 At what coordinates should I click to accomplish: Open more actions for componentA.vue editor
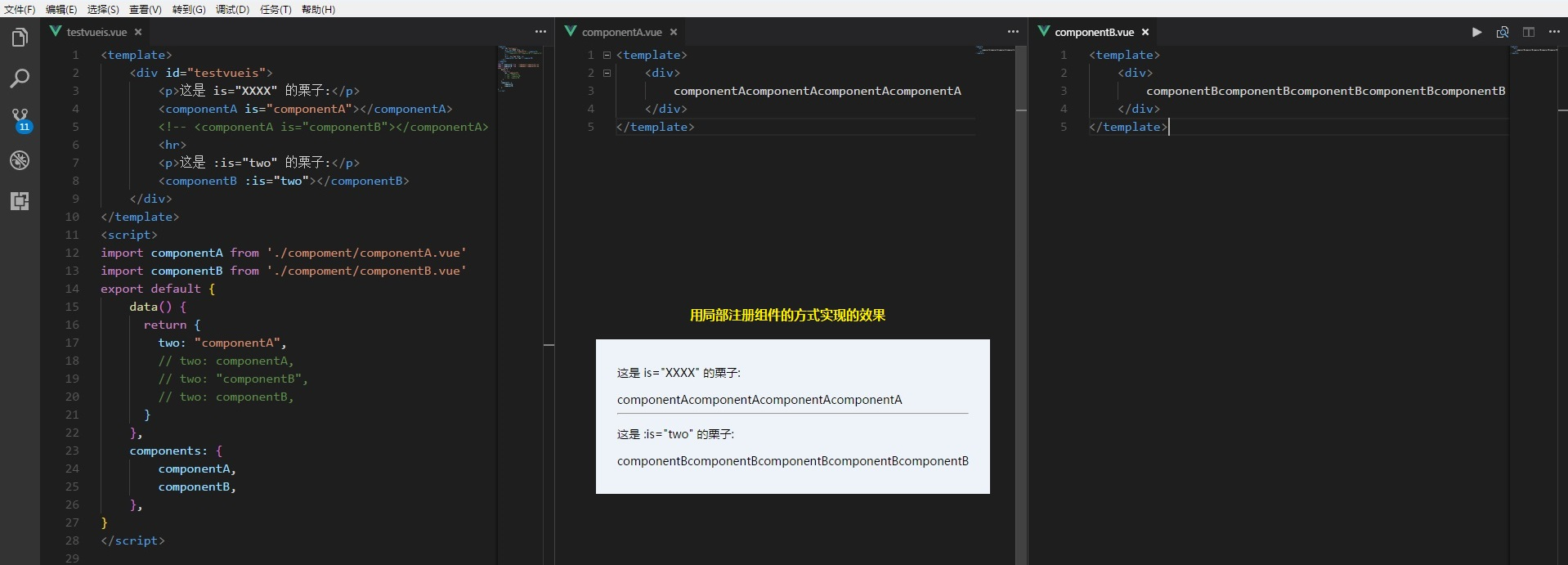tap(1013, 32)
